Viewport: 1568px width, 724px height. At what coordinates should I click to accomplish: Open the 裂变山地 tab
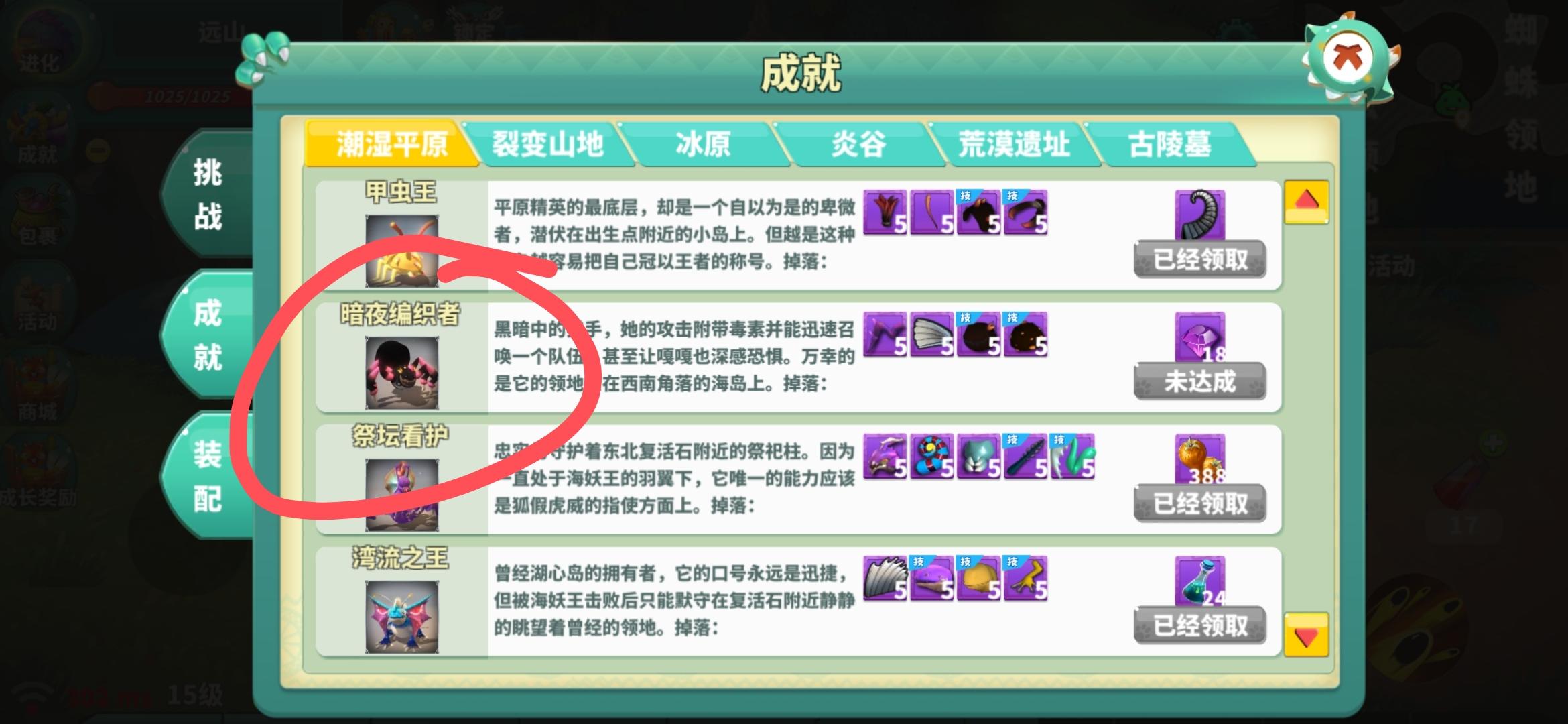pos(547,143)
